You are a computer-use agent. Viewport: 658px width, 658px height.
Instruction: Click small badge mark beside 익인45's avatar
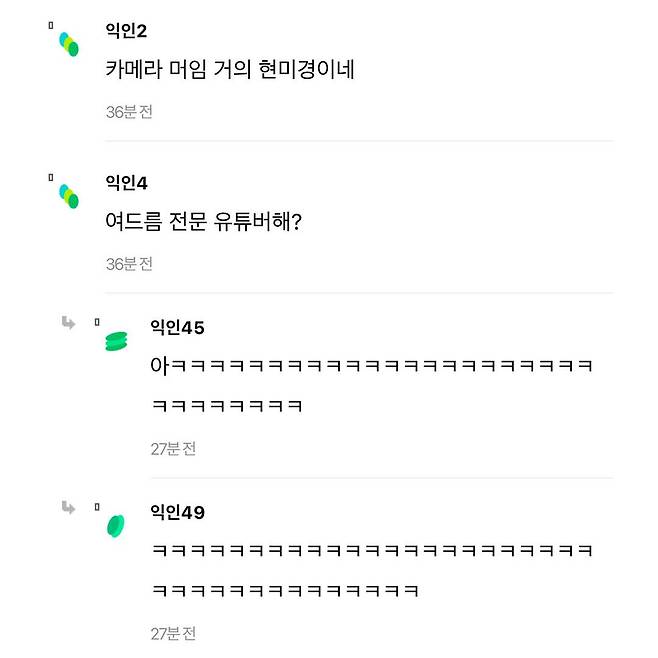click(97, 322)
